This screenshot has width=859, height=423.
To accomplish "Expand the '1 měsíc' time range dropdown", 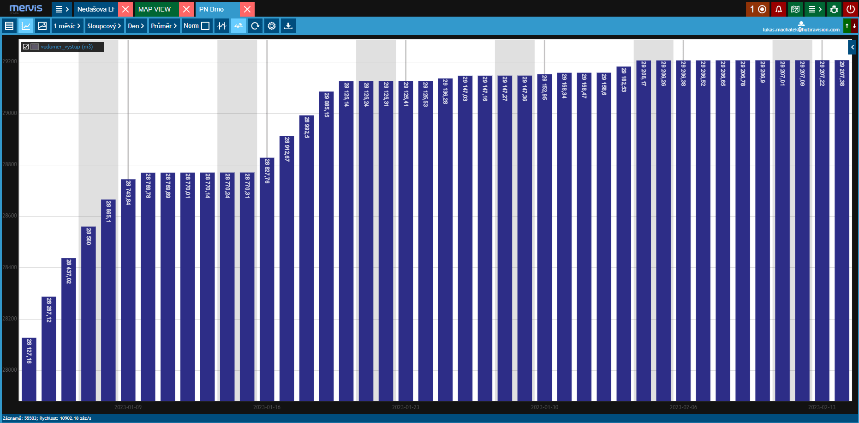I will coord(68,25).
